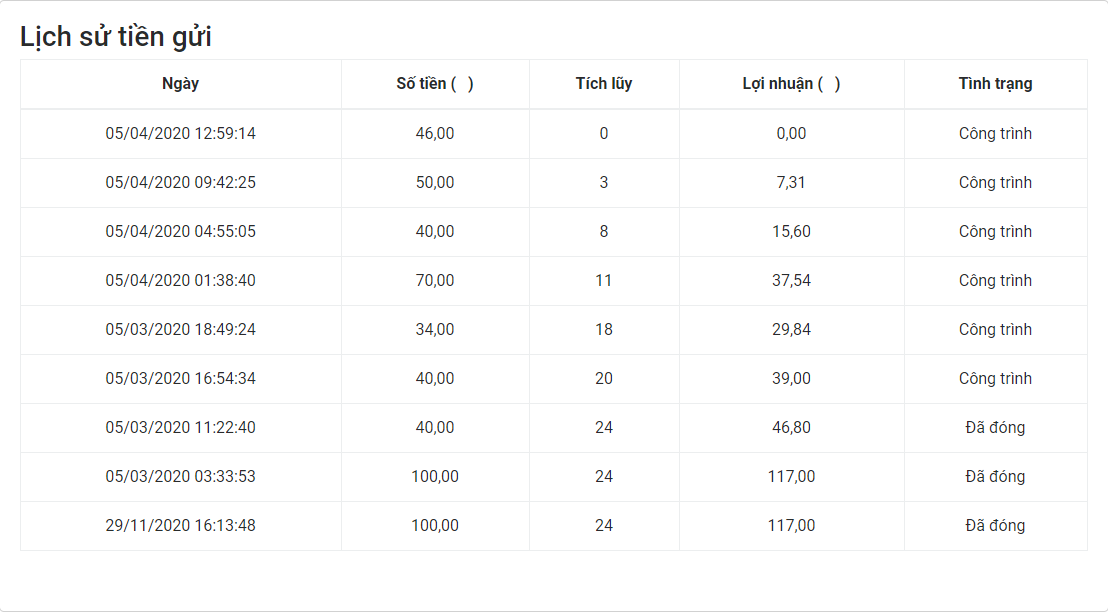
Task: Select "Đã đóng" status for 29/11/2020 deposit
Action: [995, 525]
